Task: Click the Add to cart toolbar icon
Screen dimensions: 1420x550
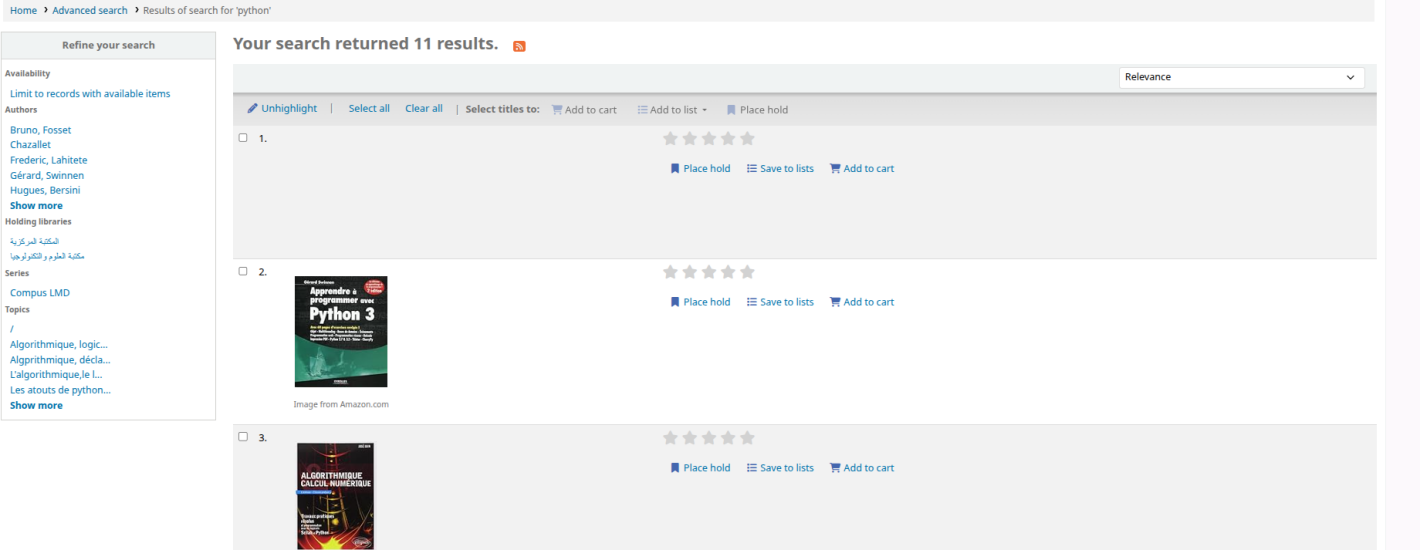Action: click(557, 110)
